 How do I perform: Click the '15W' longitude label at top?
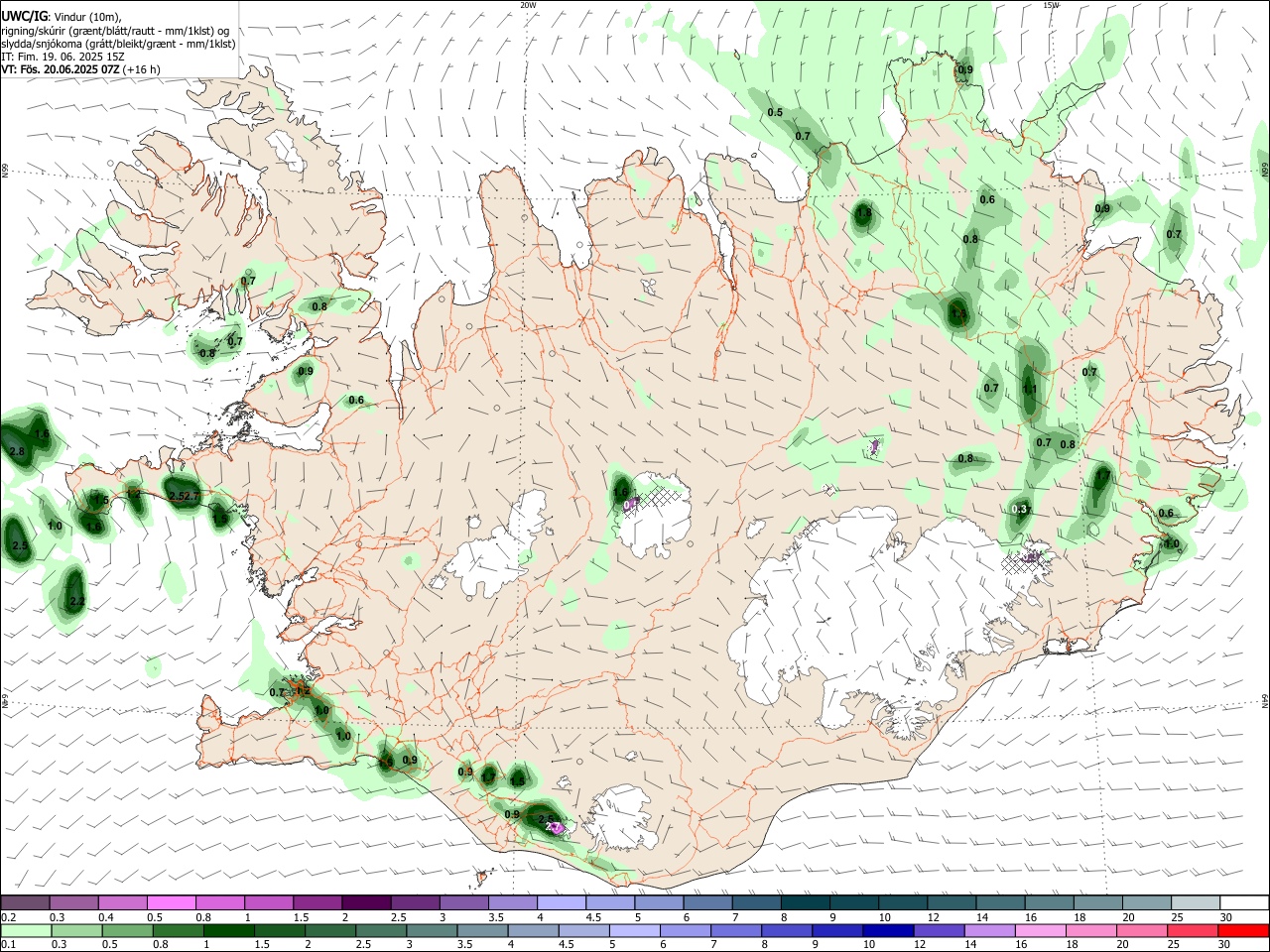[x=1051, y=5]
